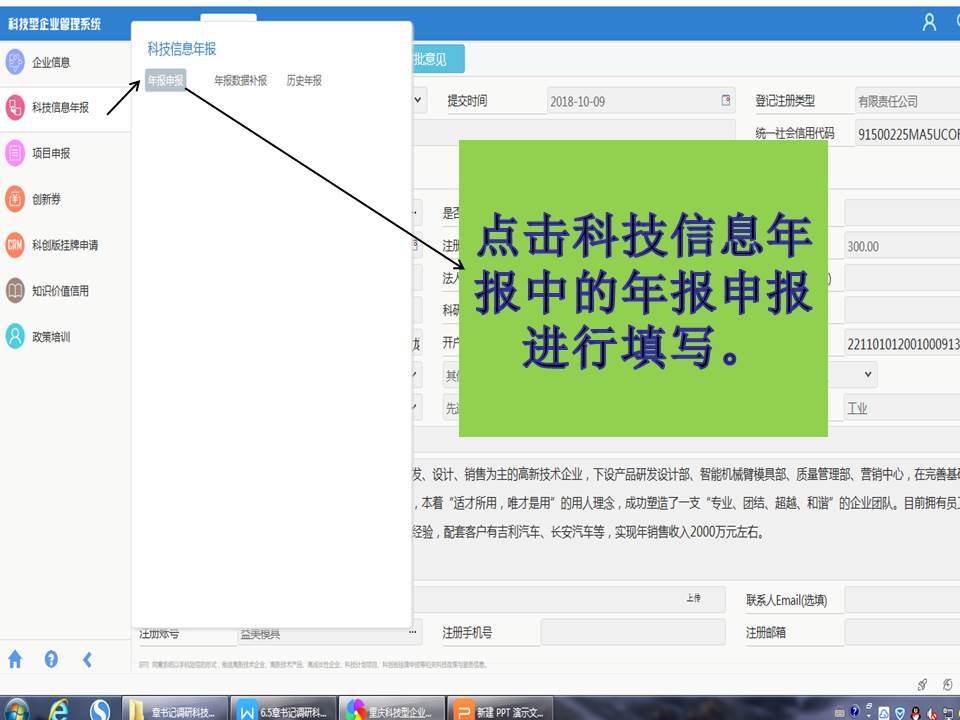Click the 提交时间 date field showing 2018-10-09
This screenshot has height=720, width=960.
point(640,101)
